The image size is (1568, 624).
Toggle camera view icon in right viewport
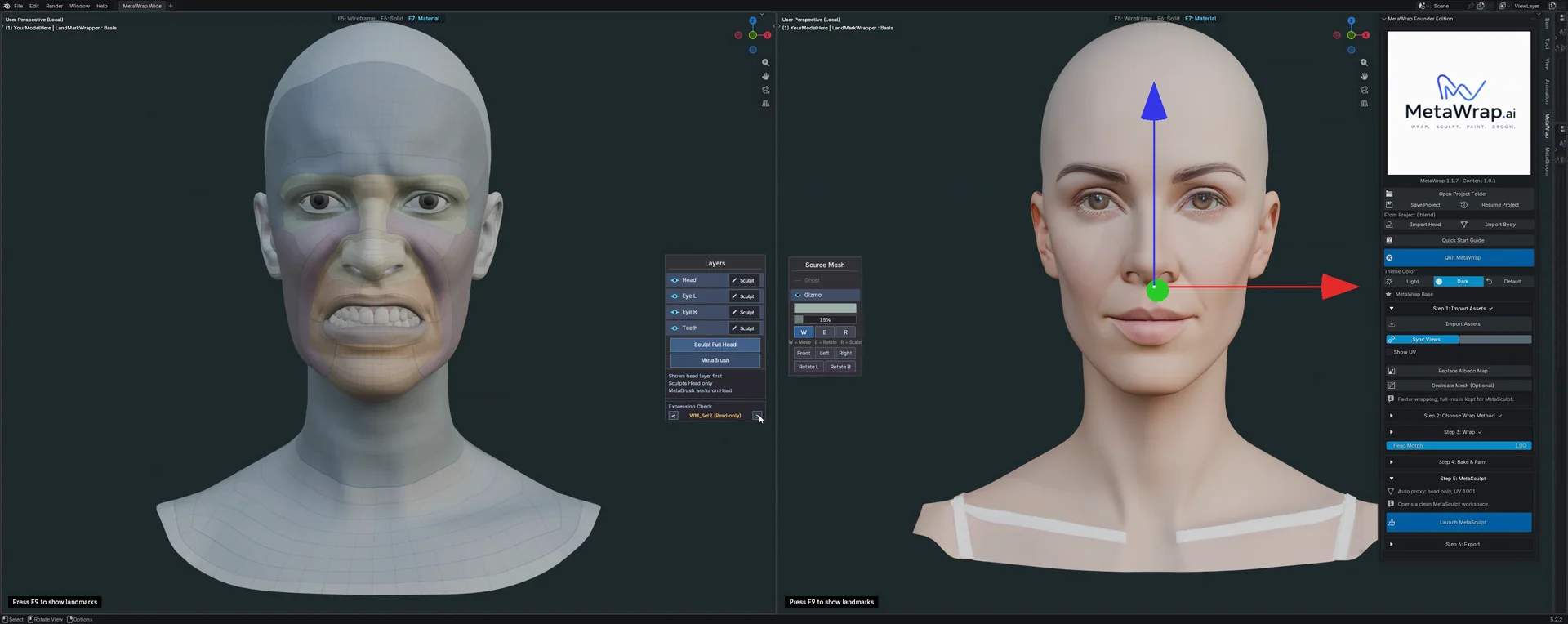(1364, 90)
